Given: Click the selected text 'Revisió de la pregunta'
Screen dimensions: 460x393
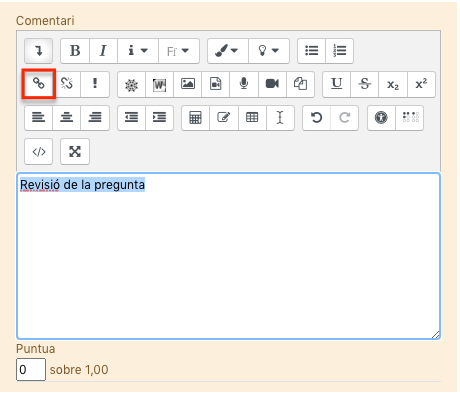Looking at the screenshot, I should pos(82,185).
